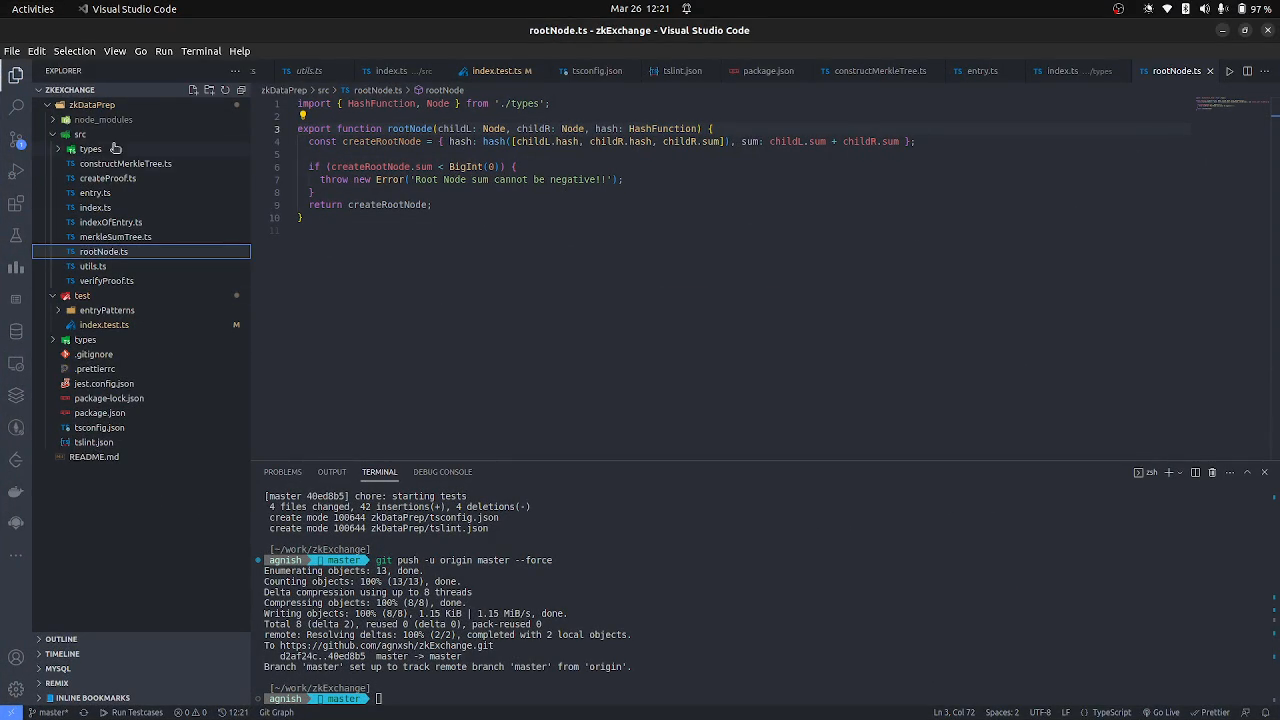1280x720 pixels.
Task: Click Prettier status bar item
Action: [x=1210, y=712]
